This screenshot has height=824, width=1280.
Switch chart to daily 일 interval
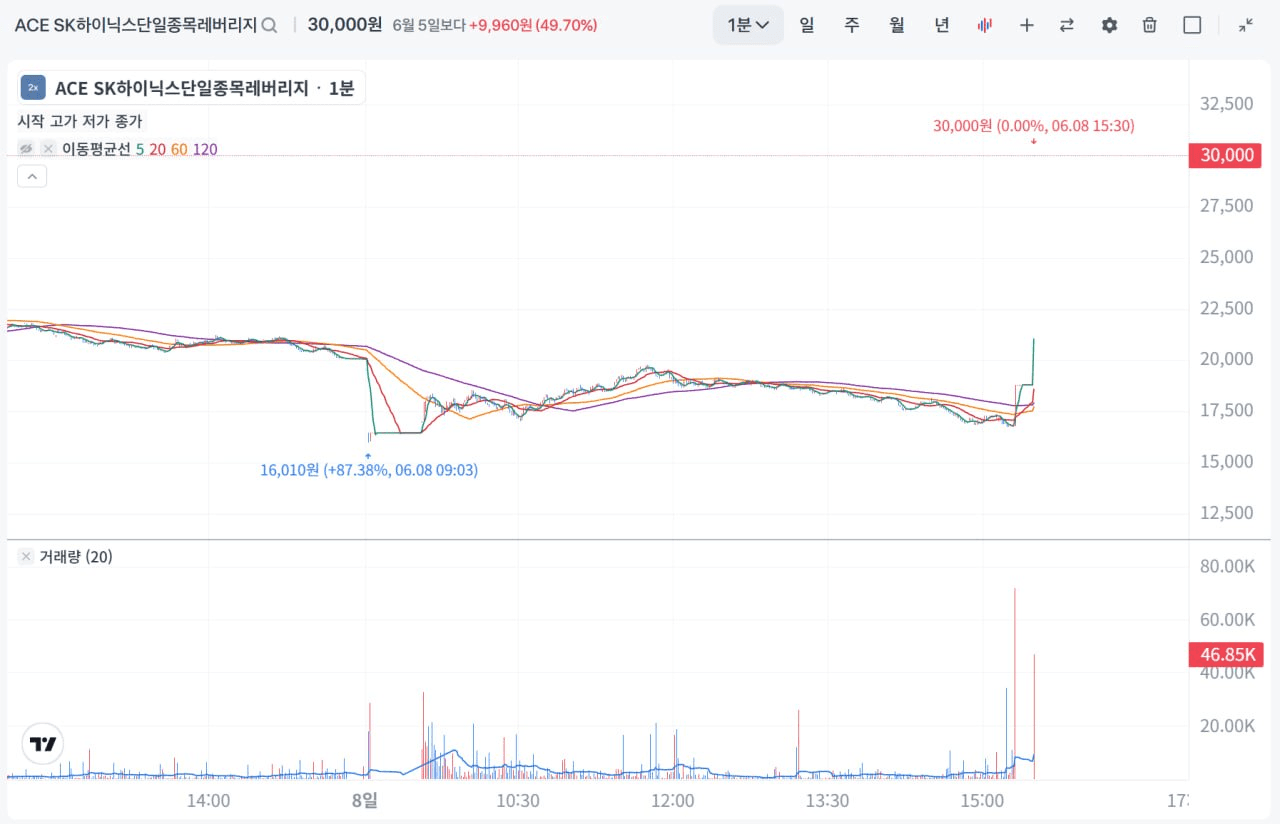click(806, 25)
